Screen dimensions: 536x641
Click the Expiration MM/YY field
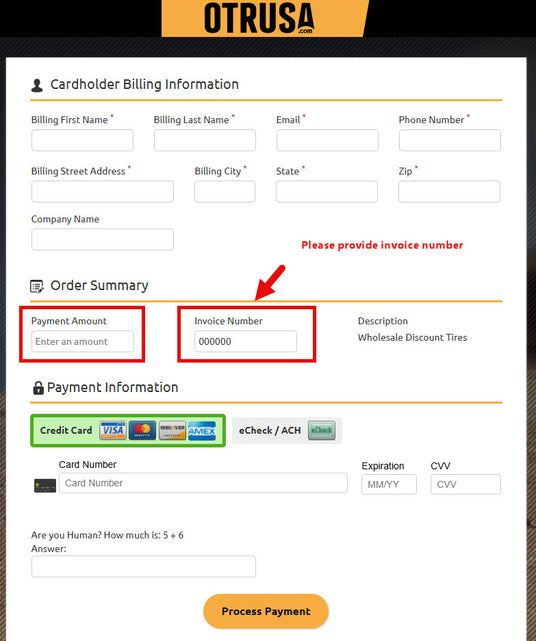coord(389,484)
